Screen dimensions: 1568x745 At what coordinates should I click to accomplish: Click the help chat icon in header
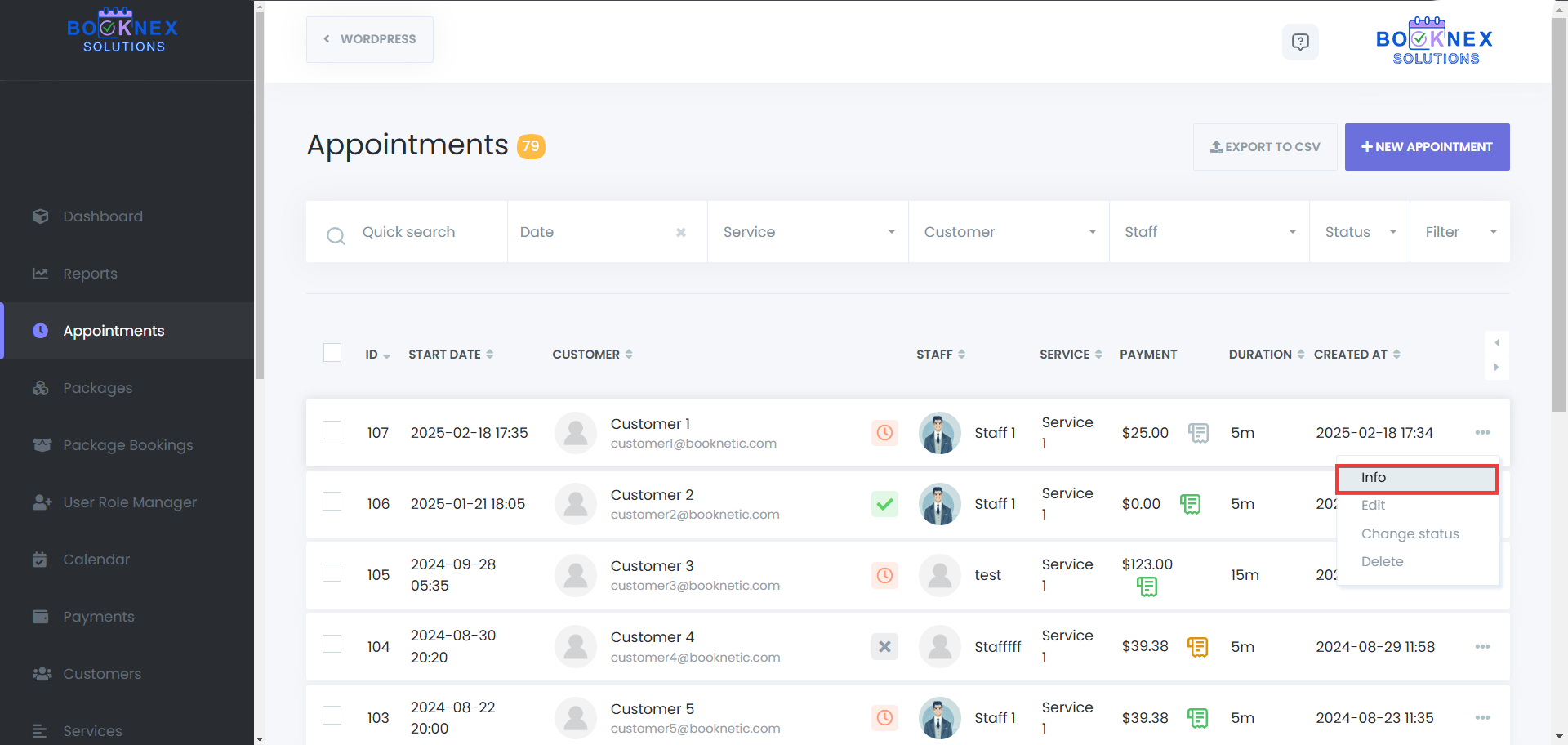click(x=1299, y=42)
